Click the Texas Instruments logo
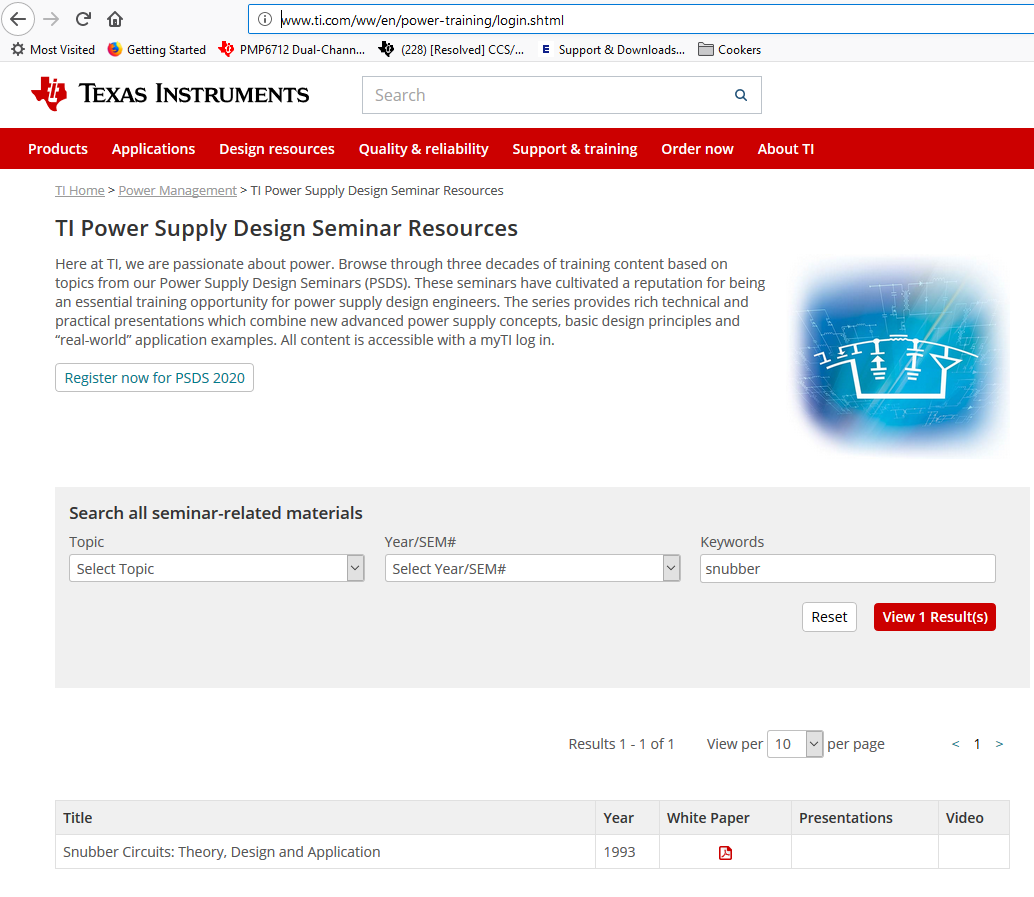 [x=170, y=94]
